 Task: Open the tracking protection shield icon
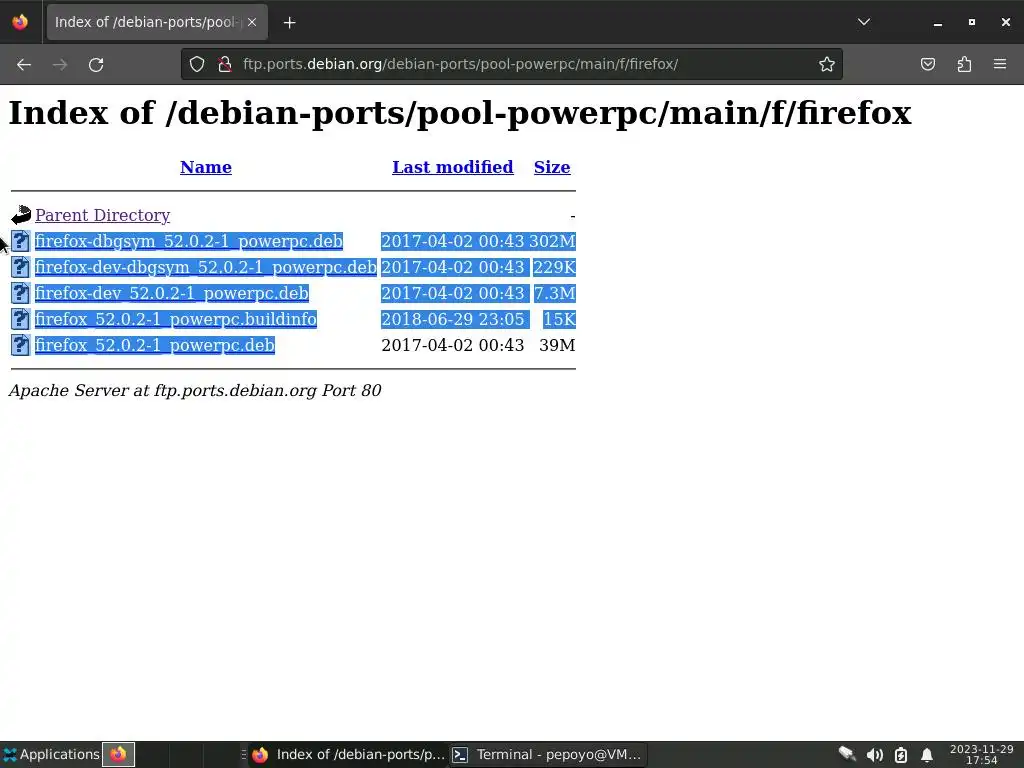pos(197,64)
